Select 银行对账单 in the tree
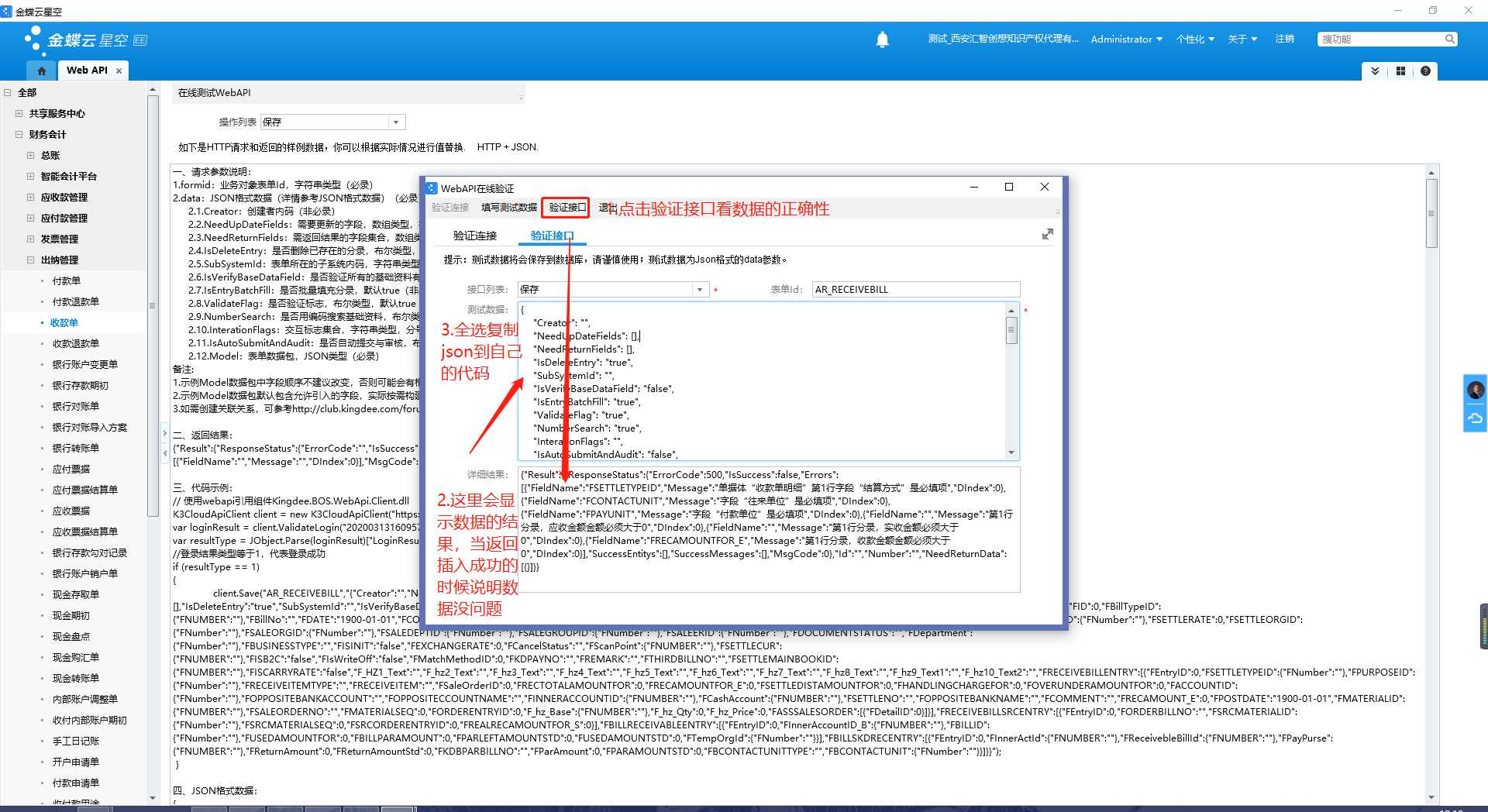Image resolution: width=1488 pixels, height=812 pixels. tap(76, 406)
